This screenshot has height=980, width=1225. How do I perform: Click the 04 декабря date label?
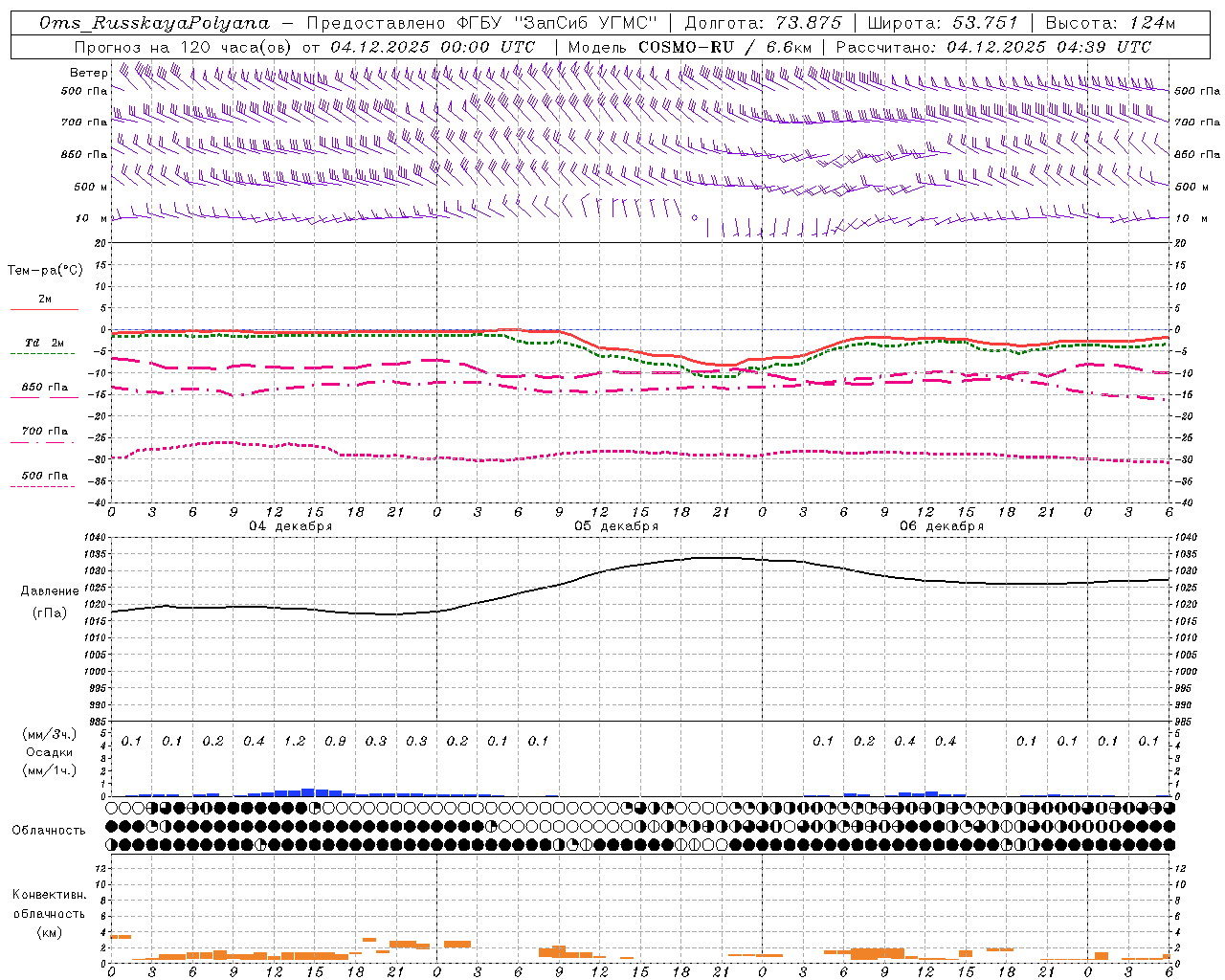291,526
